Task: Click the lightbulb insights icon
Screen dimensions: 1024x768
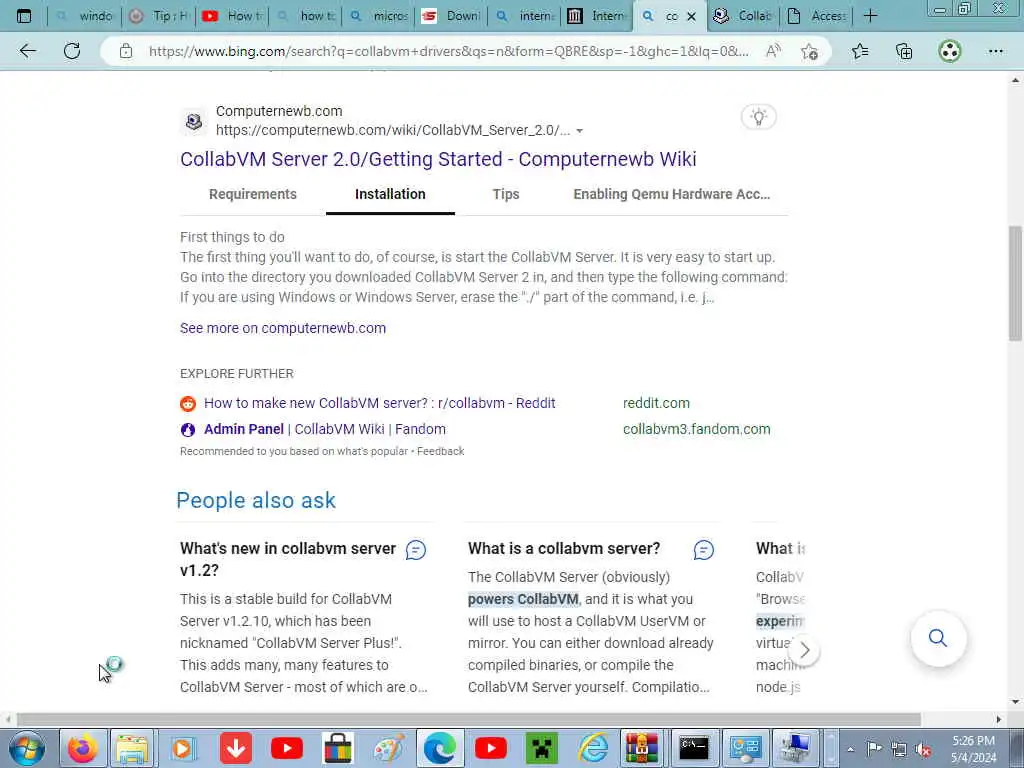Action: tap(758, 117)
